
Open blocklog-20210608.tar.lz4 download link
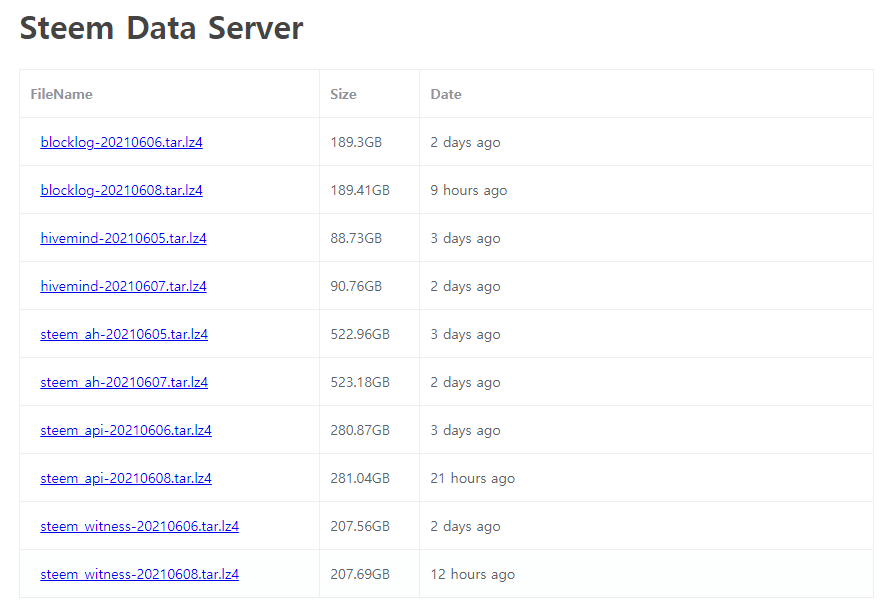coord(121,190)
